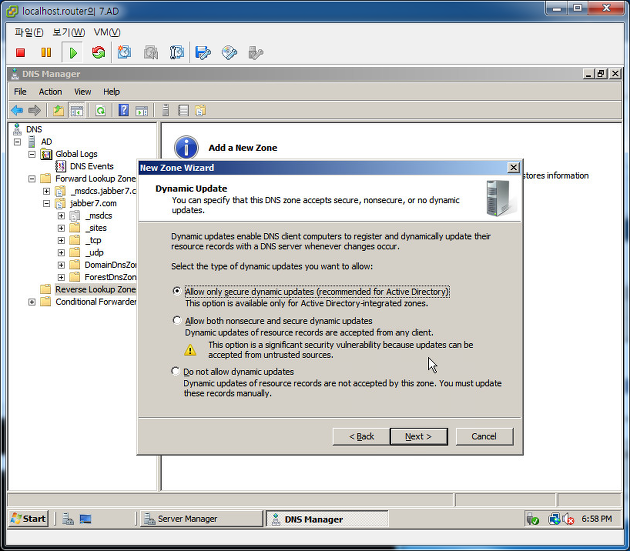Click the new server toolbar icon

click(x=166, y=111)
